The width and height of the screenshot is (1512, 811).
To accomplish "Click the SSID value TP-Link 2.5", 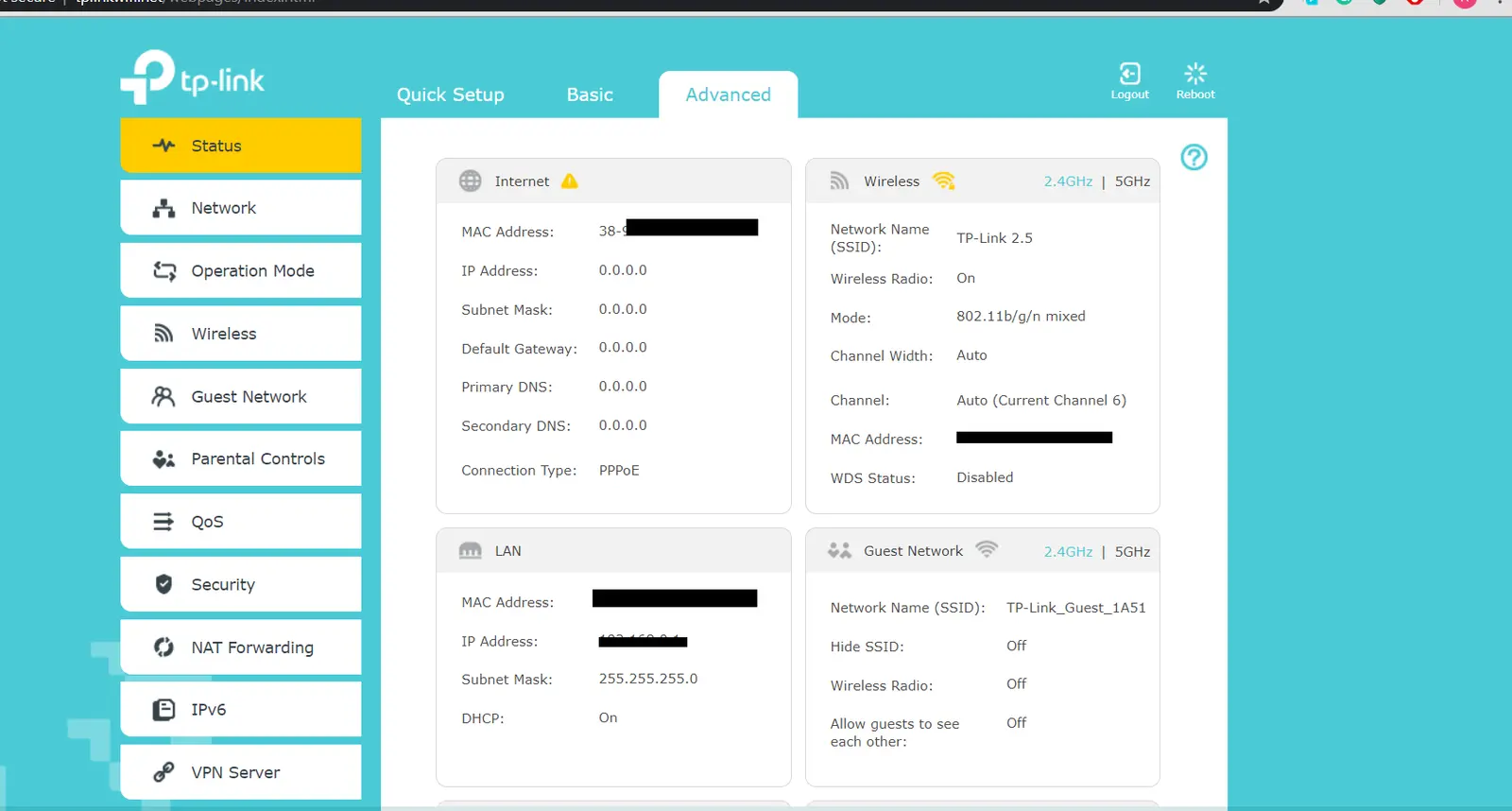I will 994,238.
